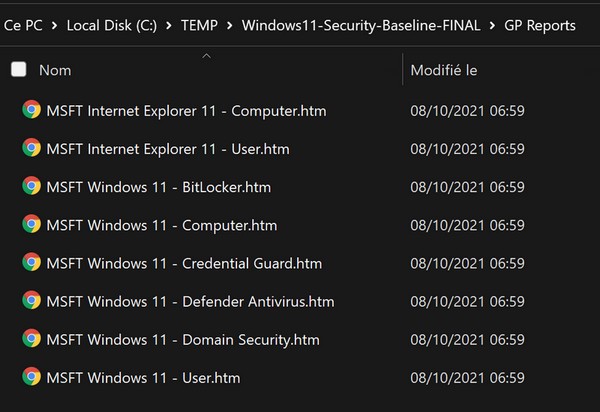The height and width of the screenshot is (412, 600).
Task: Expand chevron after TEMP breadcrumb
Action: click(230, 25)
